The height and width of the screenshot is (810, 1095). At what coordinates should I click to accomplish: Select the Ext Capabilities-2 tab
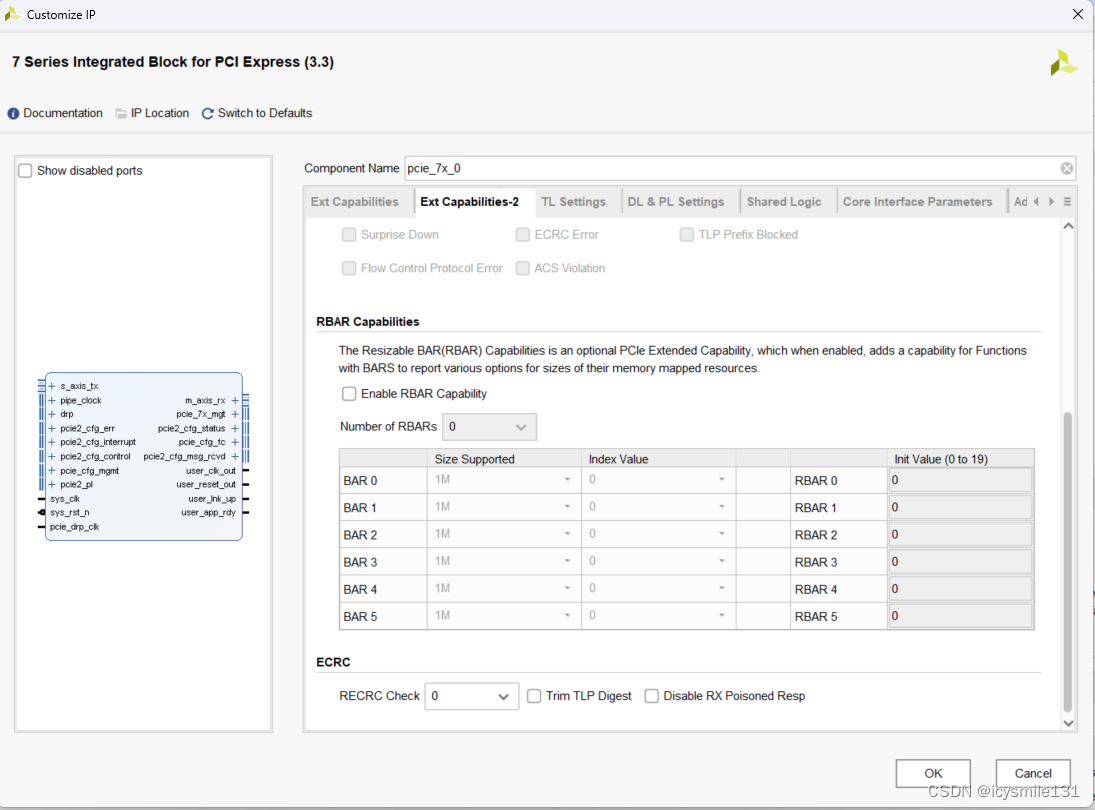pyautogui.click(x=469, y=202)
